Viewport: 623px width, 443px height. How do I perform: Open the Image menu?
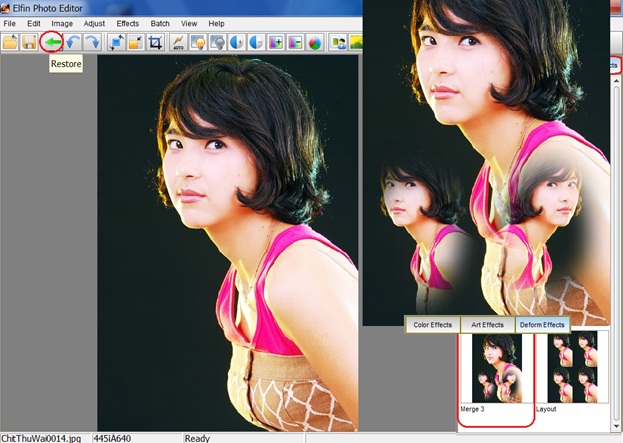pos(62,23)
